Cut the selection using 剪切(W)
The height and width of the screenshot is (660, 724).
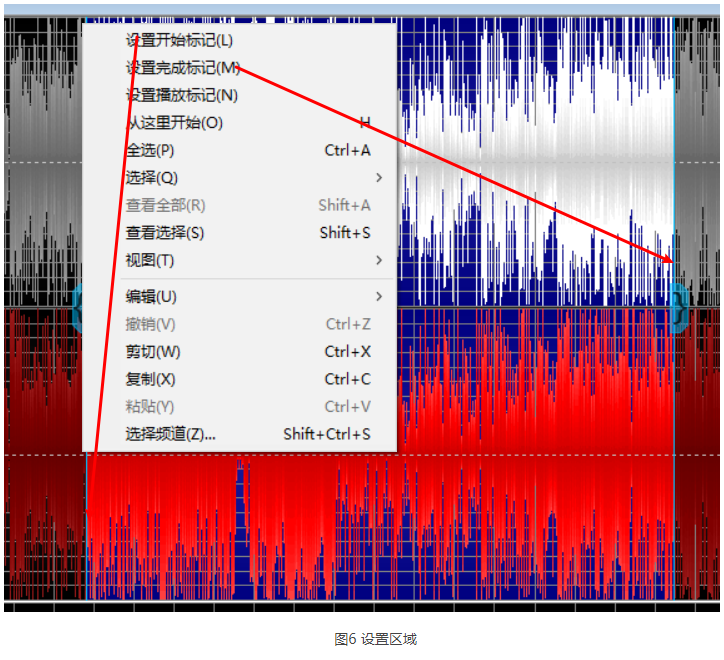pyautogui.click(x=153, y=352)
